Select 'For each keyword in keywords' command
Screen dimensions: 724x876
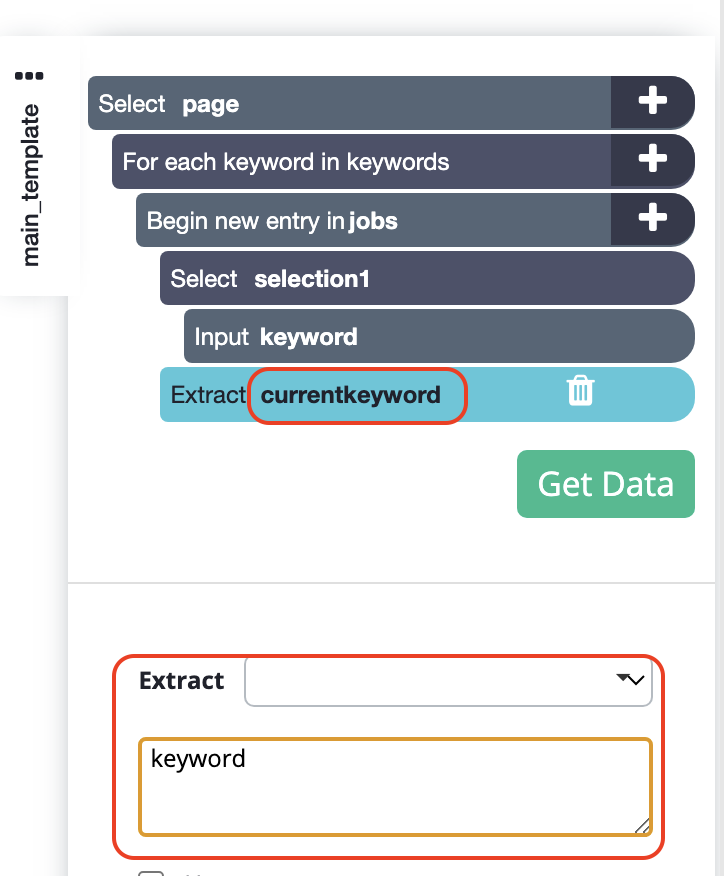click(x=361, y=161)
